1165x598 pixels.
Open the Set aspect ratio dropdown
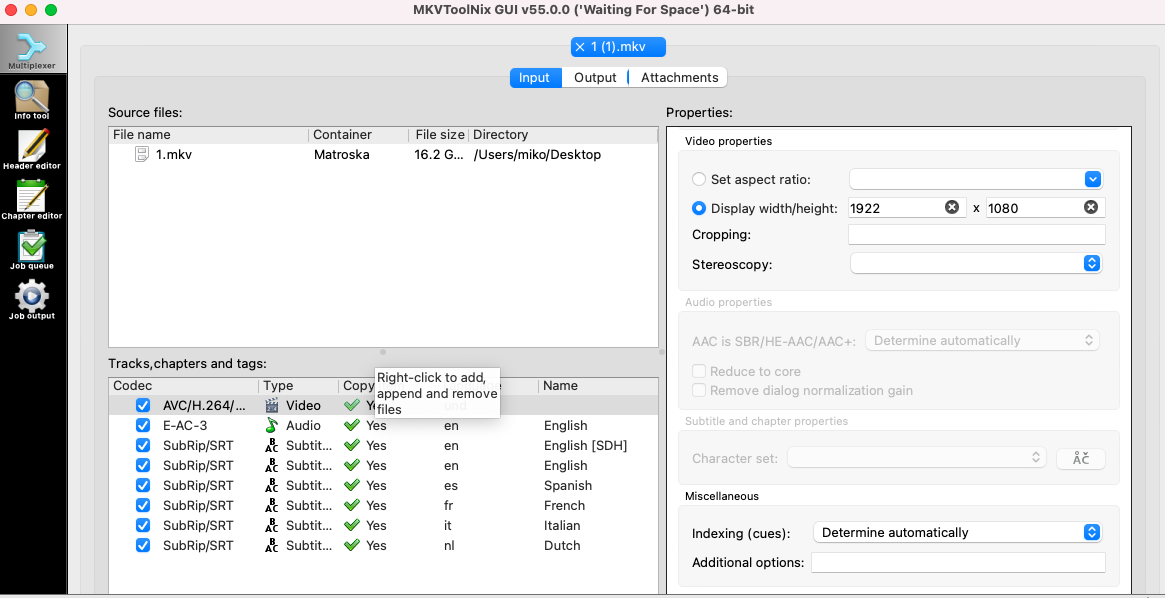[x=976, y=179]
